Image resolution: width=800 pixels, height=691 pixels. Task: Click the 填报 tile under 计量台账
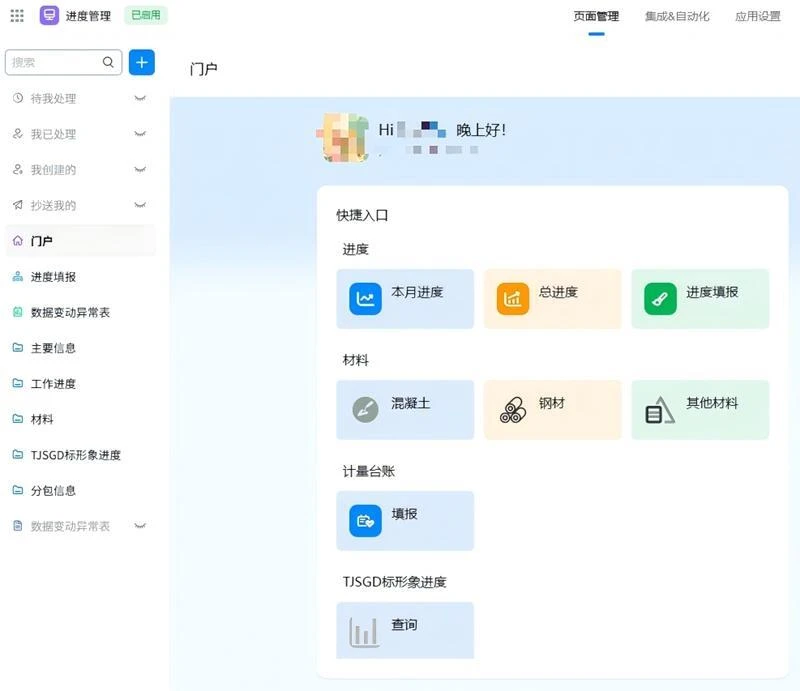pos(404,520)
